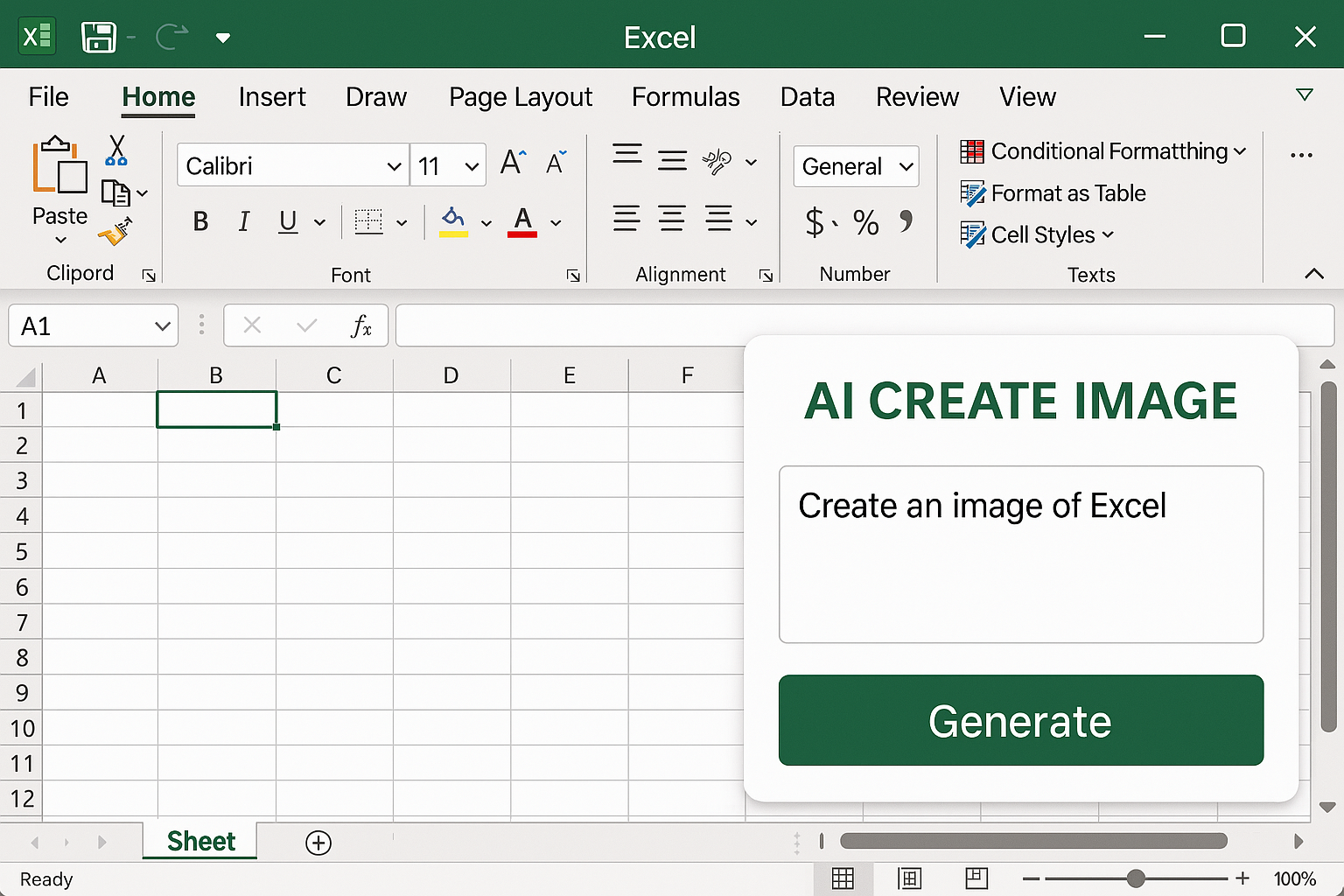Open the font size 11 dropdown

472,166
